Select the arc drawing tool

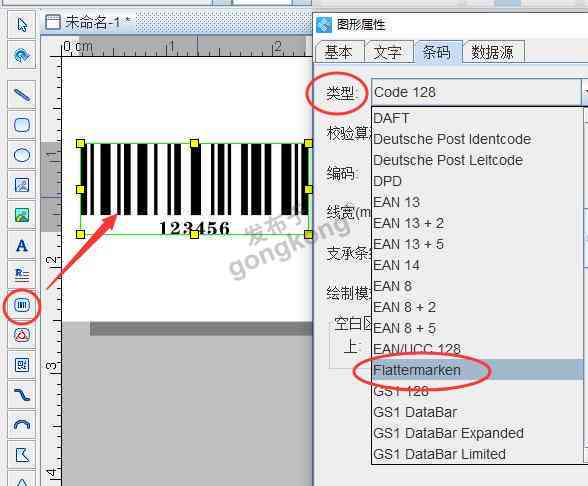point(22,425)
